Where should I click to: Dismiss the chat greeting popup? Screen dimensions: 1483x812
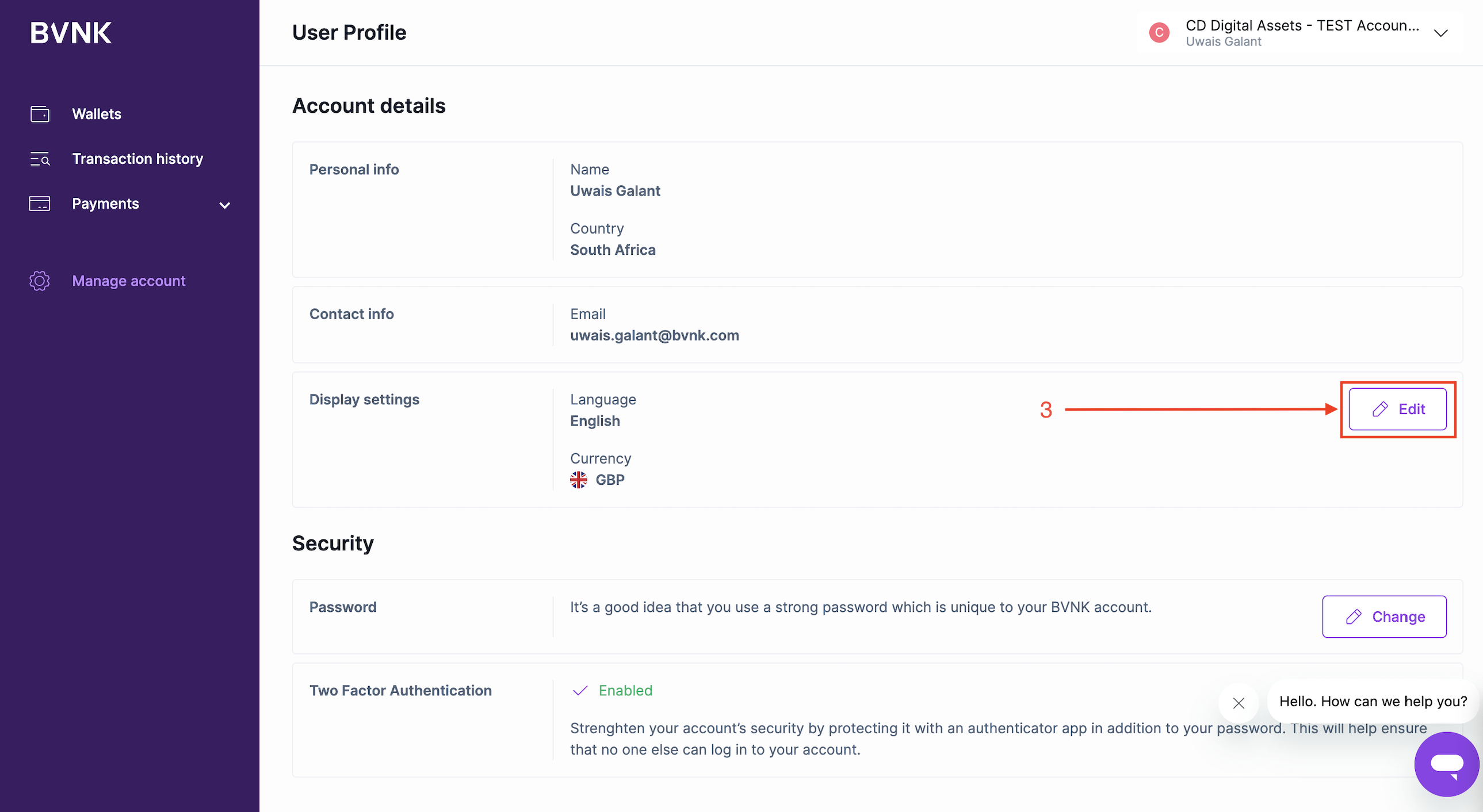(x=1239, y=703)
